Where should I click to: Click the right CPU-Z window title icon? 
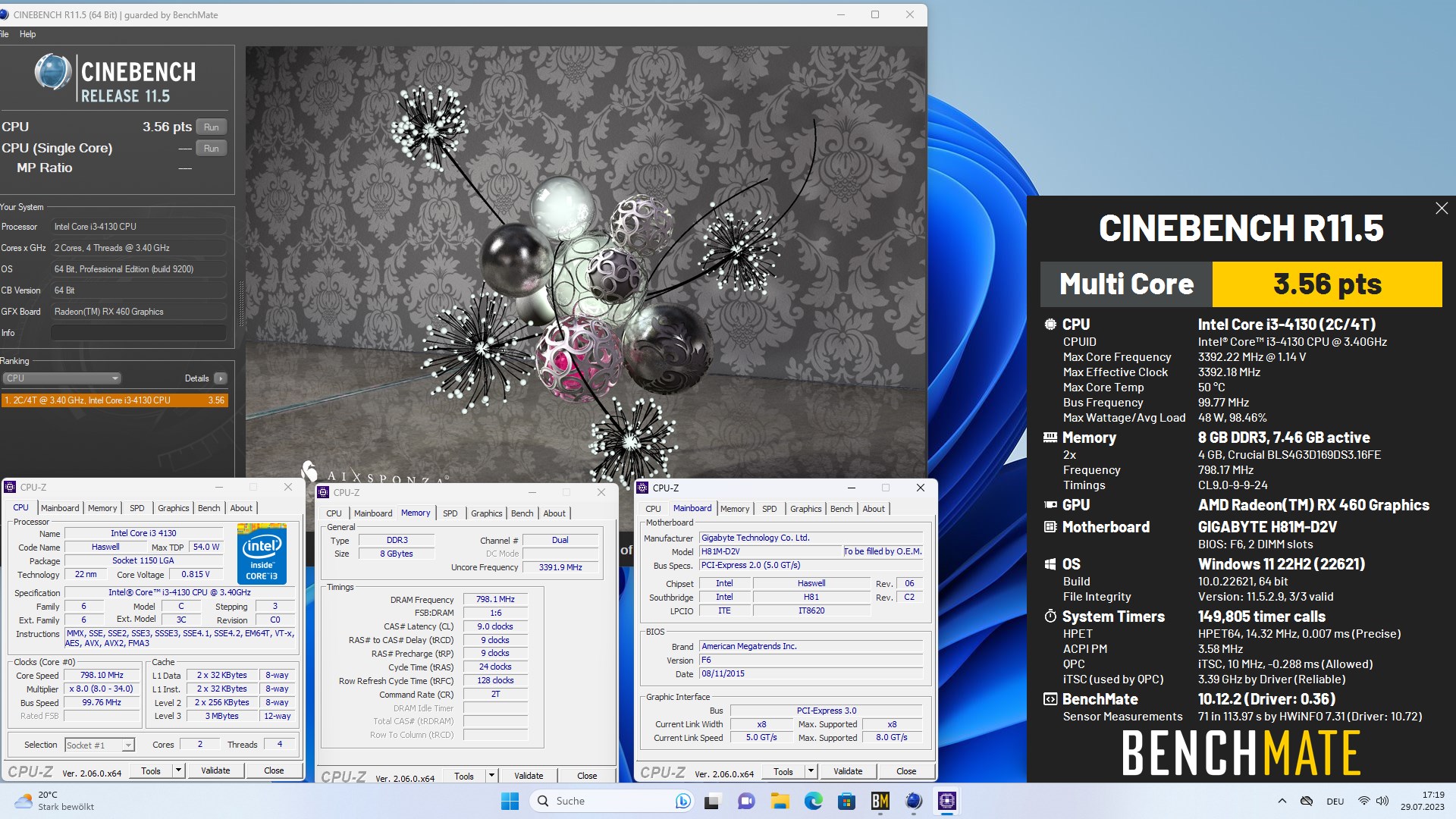[x=643, y=488]
